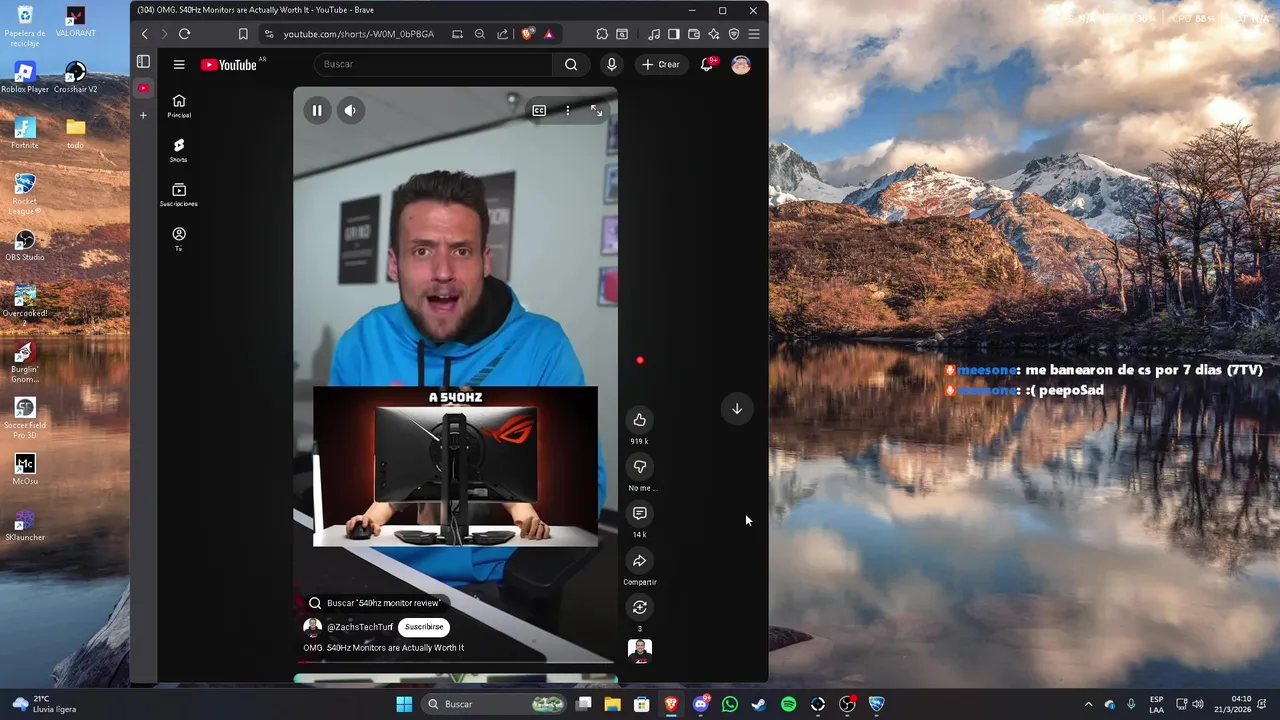This screenshot has width=1280, height=720.
Task: Open the Brave extensions puzzle icon
Action: [602, 34]
